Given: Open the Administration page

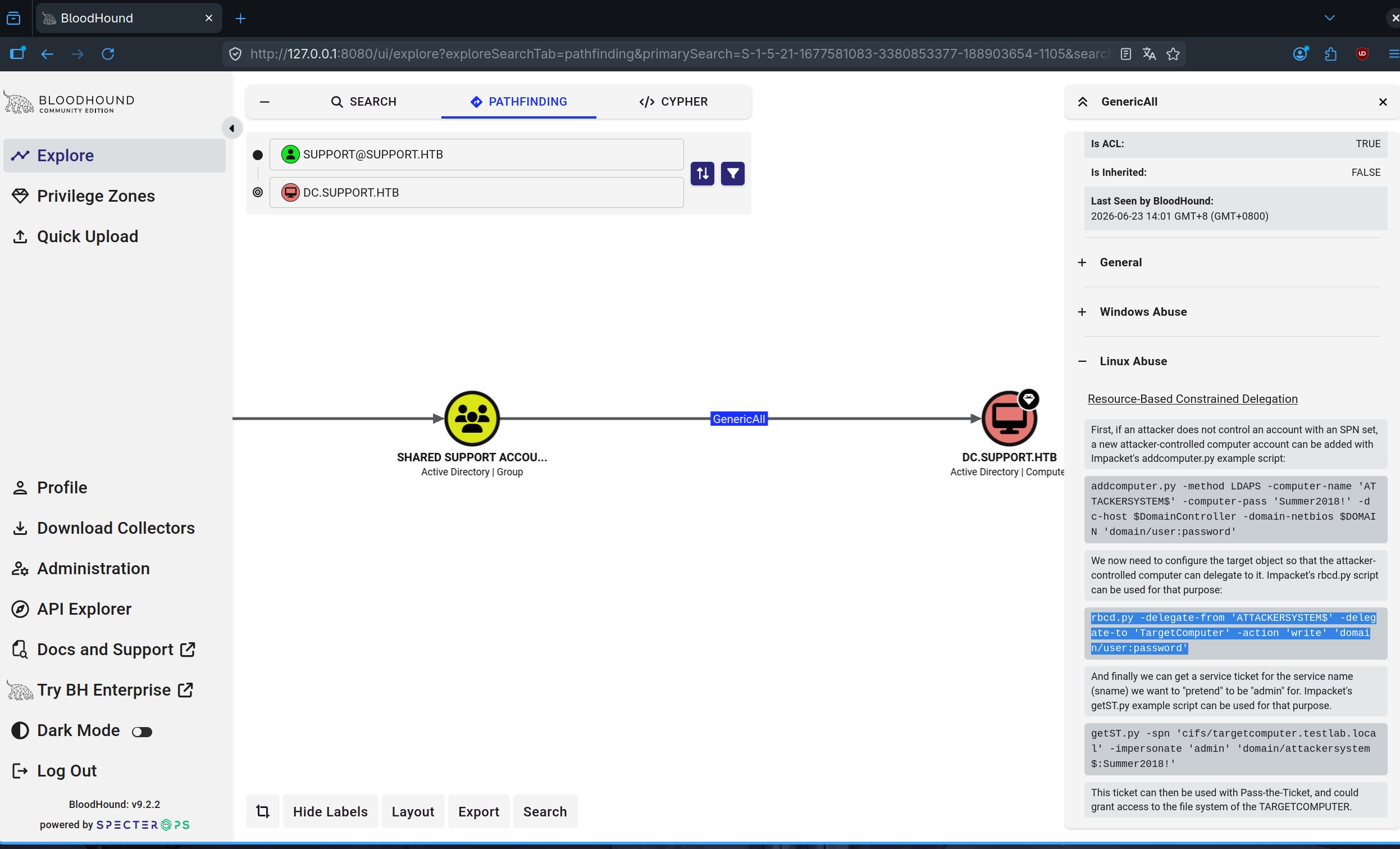Looking at the screenshot, I should [x=114, y=568].
